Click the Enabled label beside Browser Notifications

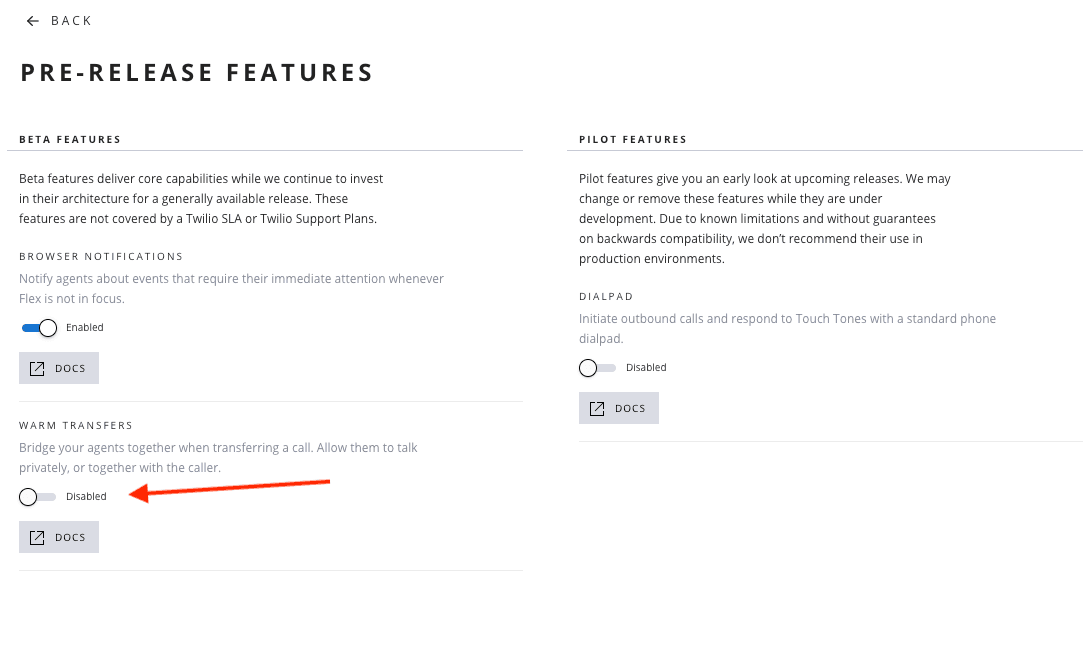click(85, 328)
